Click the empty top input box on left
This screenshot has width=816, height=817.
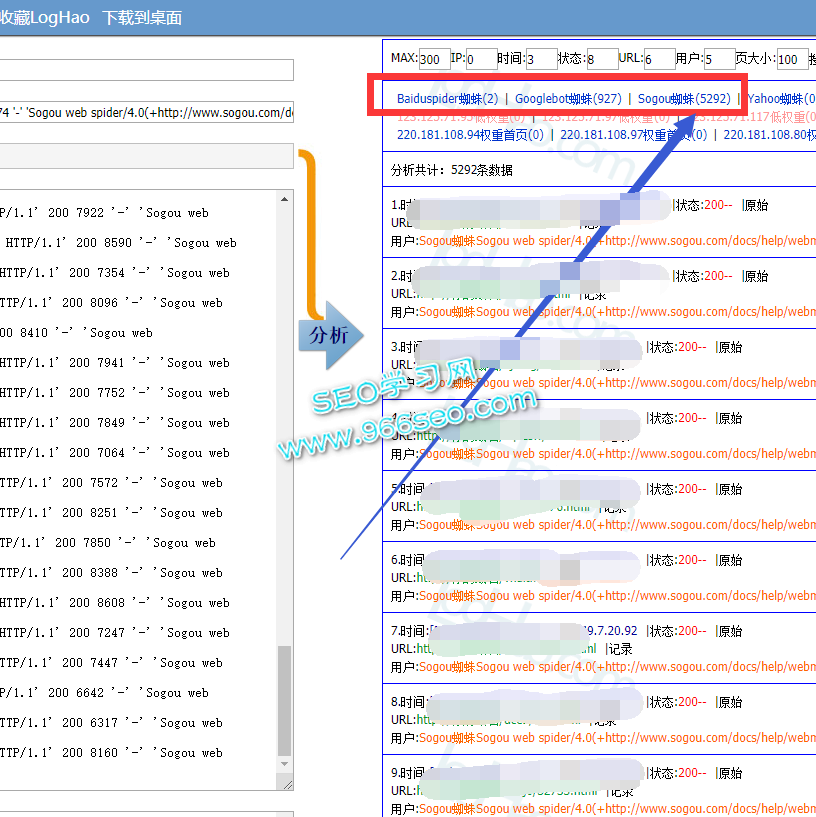click(146, 70)
